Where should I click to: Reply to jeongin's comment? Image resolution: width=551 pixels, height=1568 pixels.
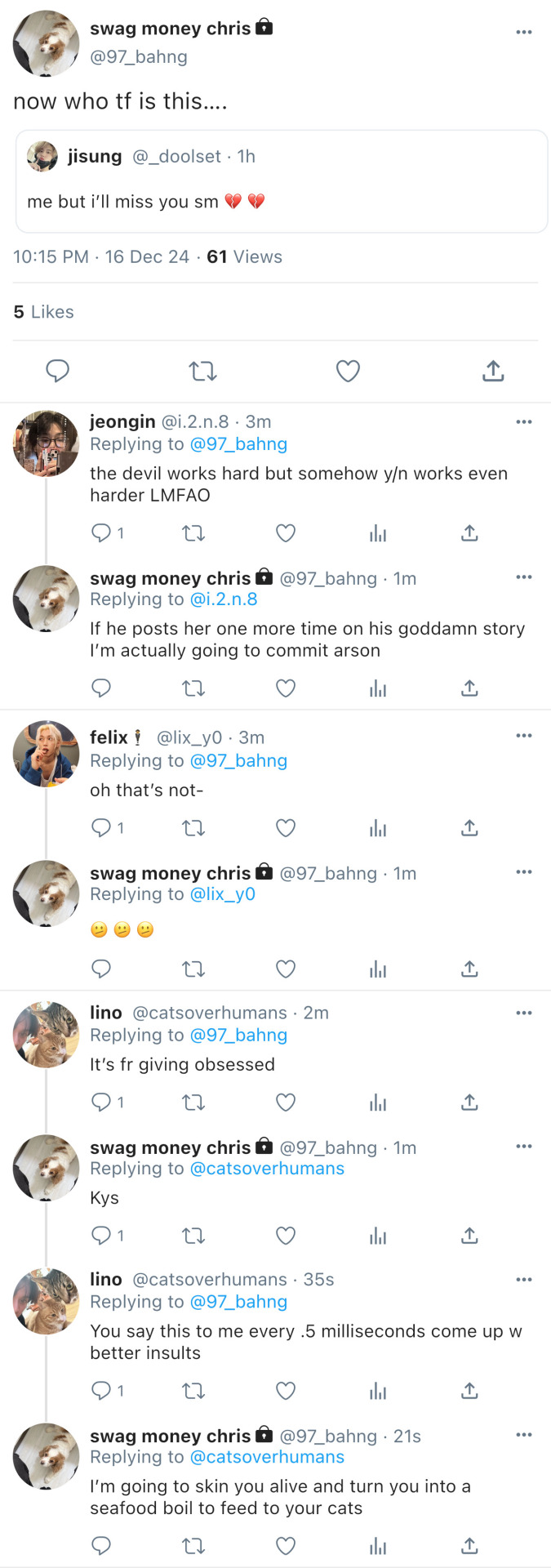pos(101,533)
